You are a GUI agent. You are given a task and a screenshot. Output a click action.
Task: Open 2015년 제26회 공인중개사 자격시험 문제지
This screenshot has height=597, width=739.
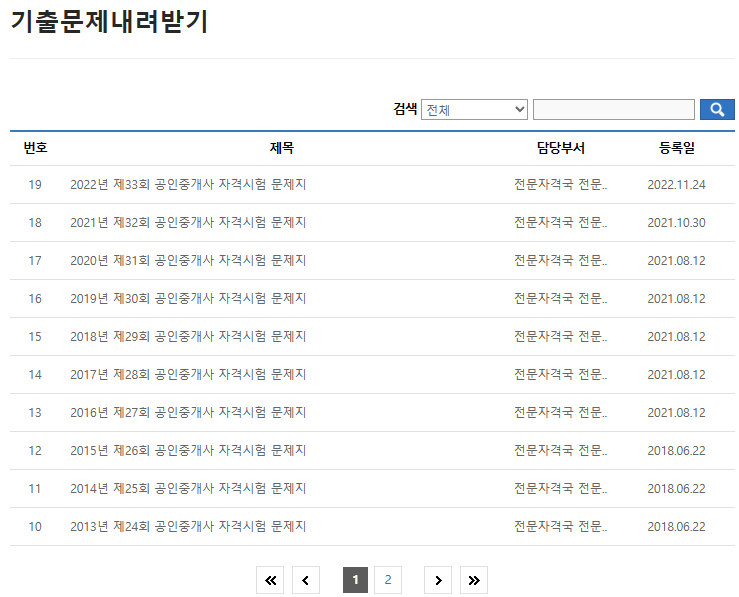pyautogui.click(x=188, y=450)
